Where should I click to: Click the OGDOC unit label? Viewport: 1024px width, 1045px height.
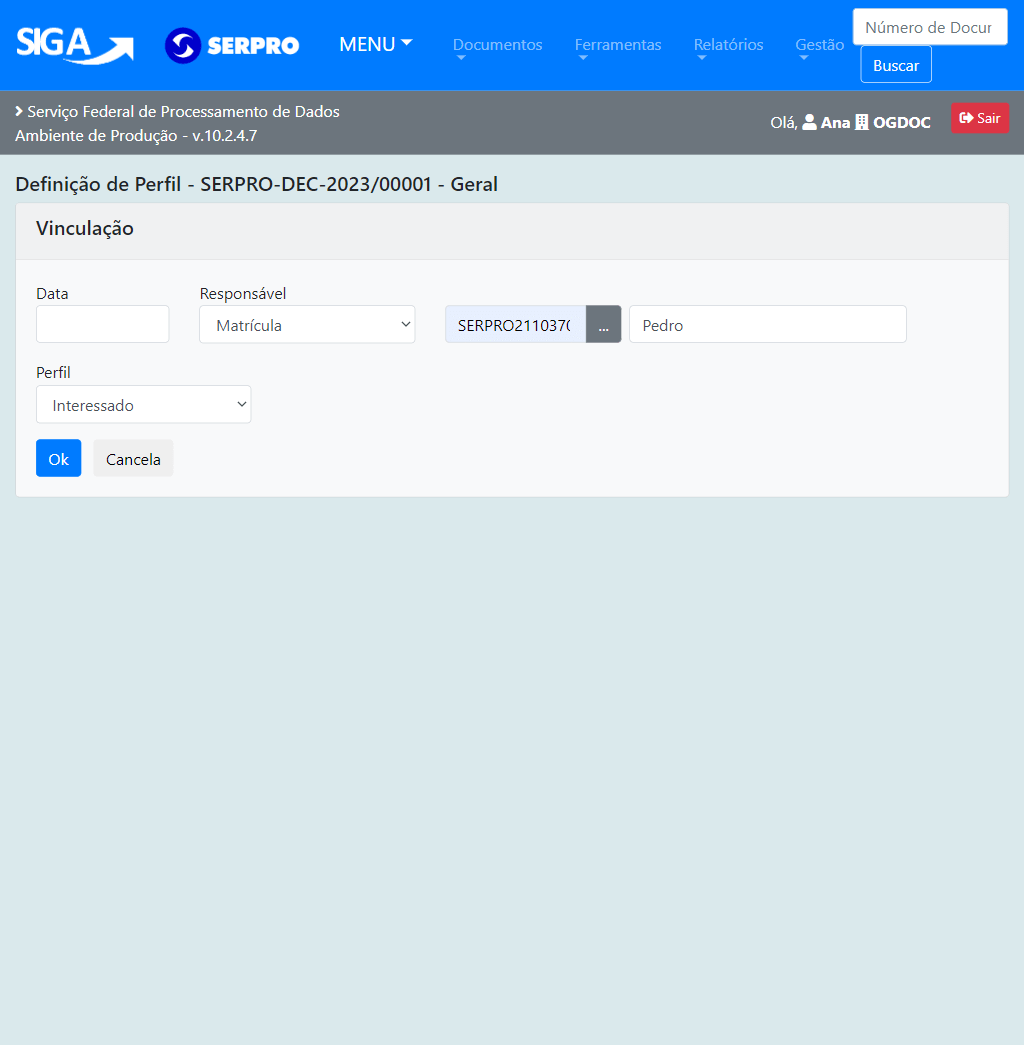pyautogui.click(x=902, y=123)
